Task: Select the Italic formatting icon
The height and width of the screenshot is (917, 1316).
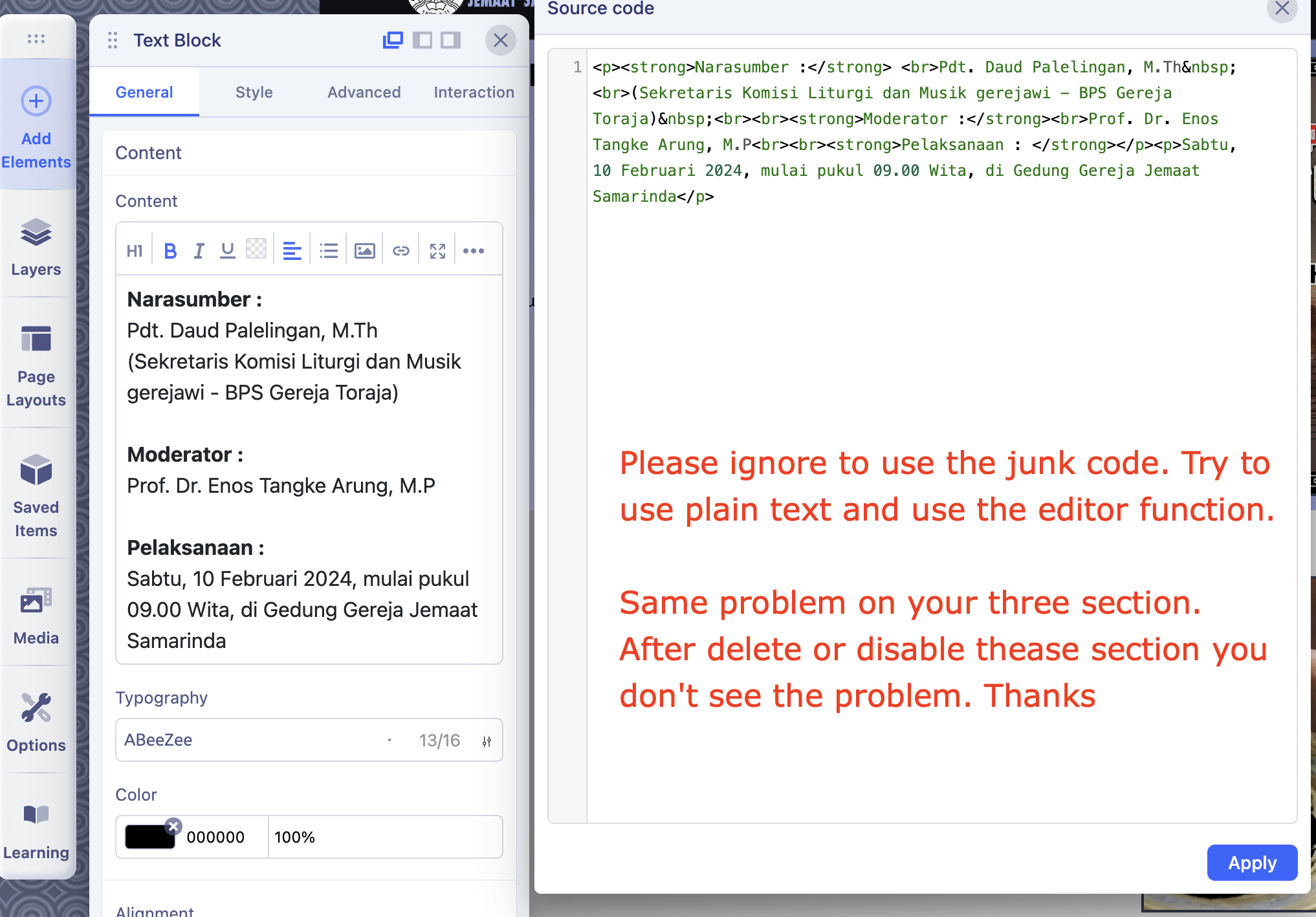Action: coord(199,250)
